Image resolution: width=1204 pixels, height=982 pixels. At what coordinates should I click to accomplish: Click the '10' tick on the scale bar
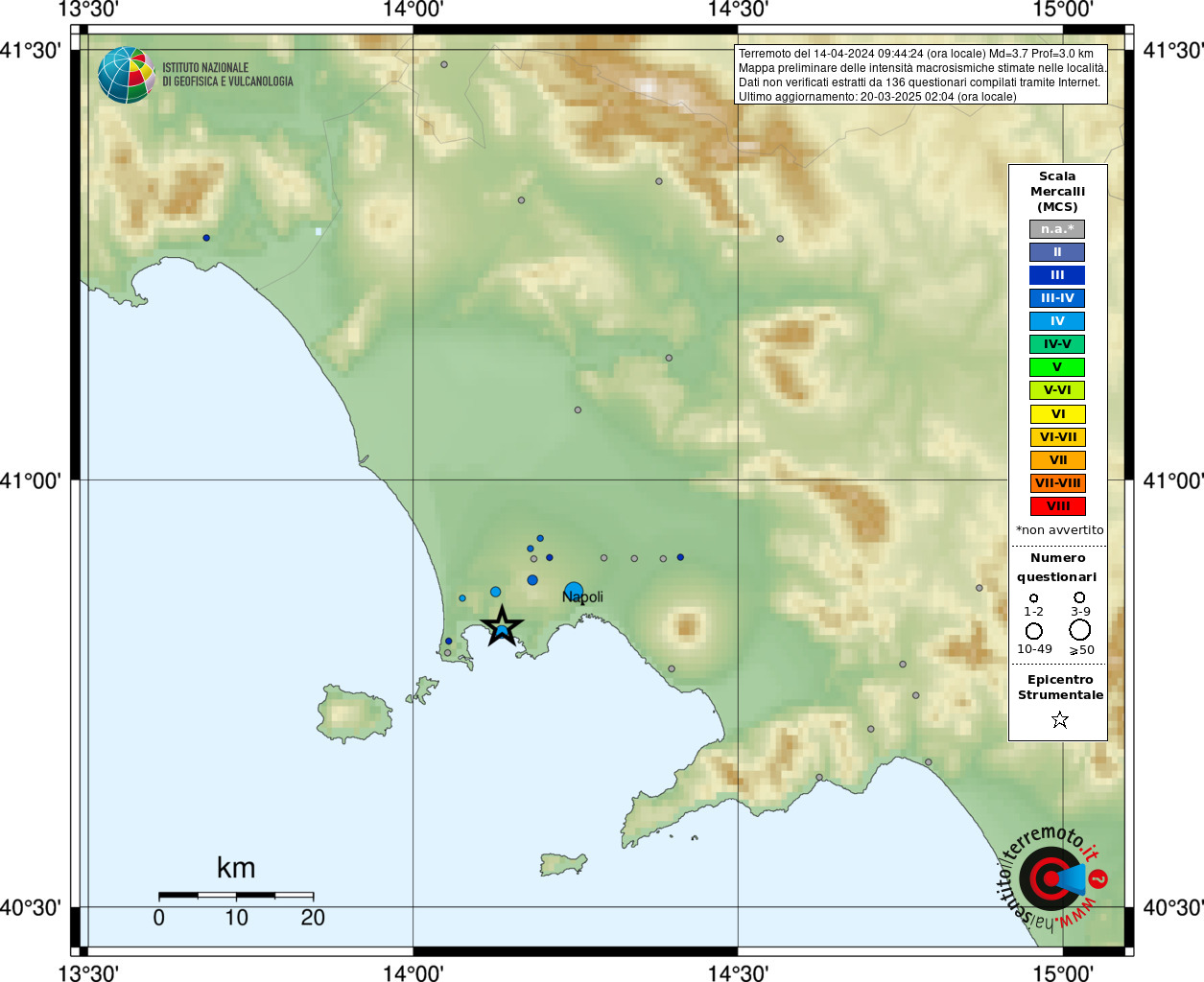point(236,918)
